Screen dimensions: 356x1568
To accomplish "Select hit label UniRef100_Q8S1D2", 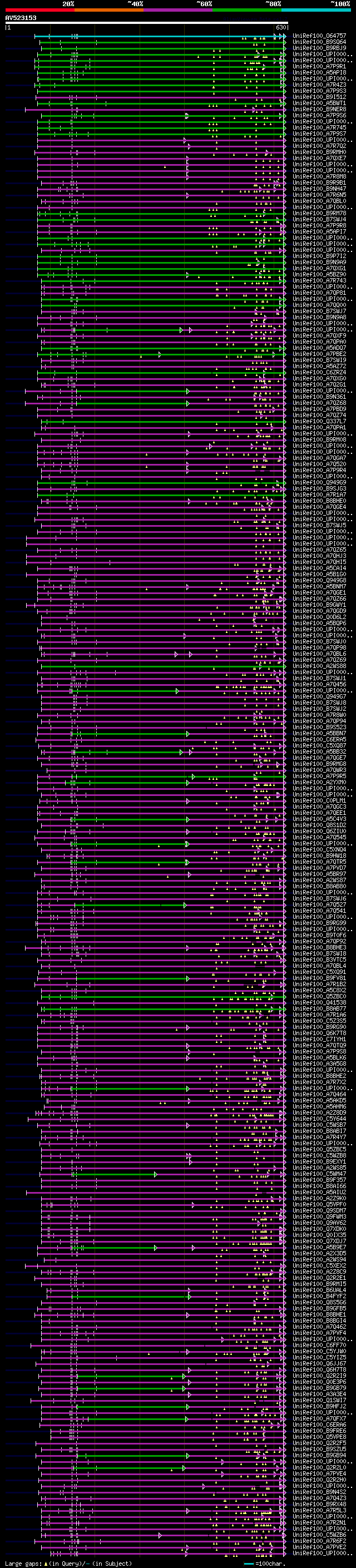I will point(319,825).
